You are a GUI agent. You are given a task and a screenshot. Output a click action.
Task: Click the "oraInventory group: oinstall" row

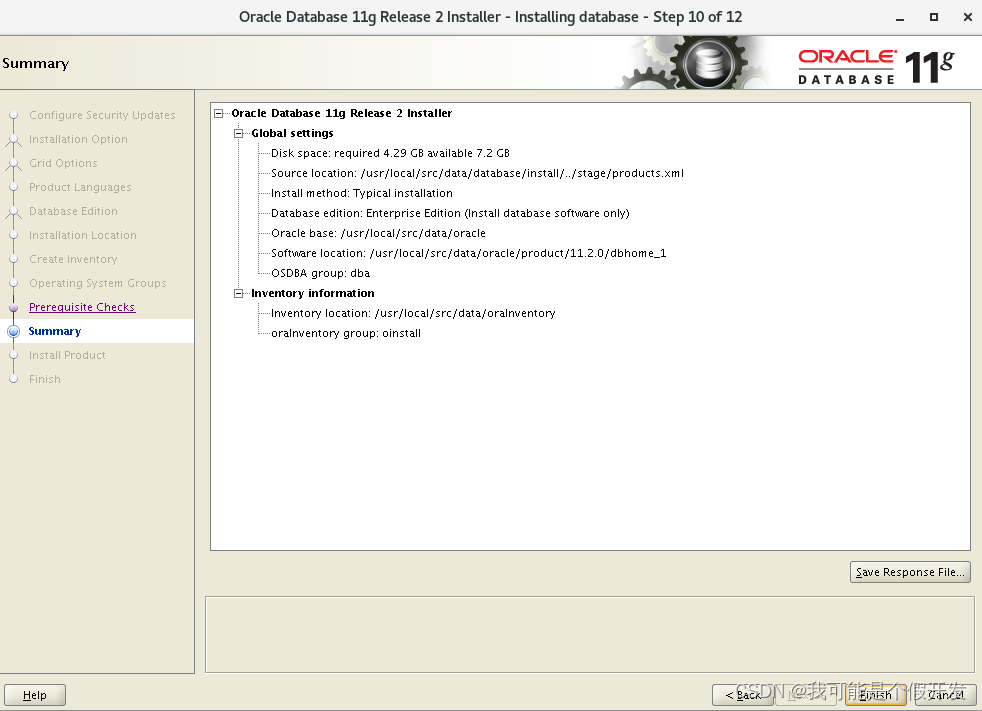[x=346, y=333]
